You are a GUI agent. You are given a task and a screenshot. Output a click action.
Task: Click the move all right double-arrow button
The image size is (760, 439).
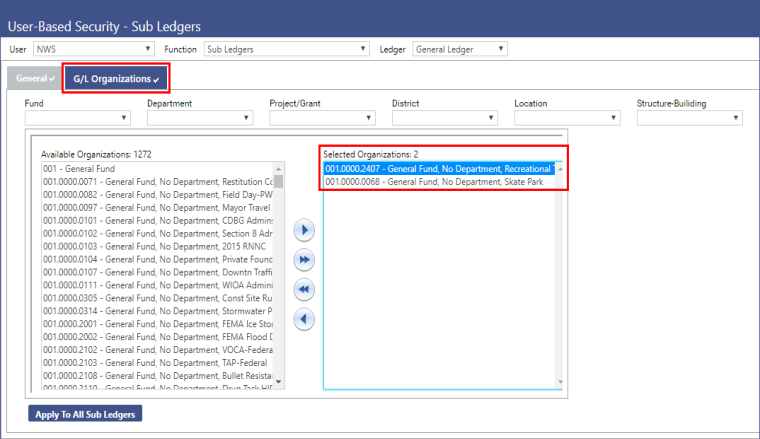[x=305, y=260]
